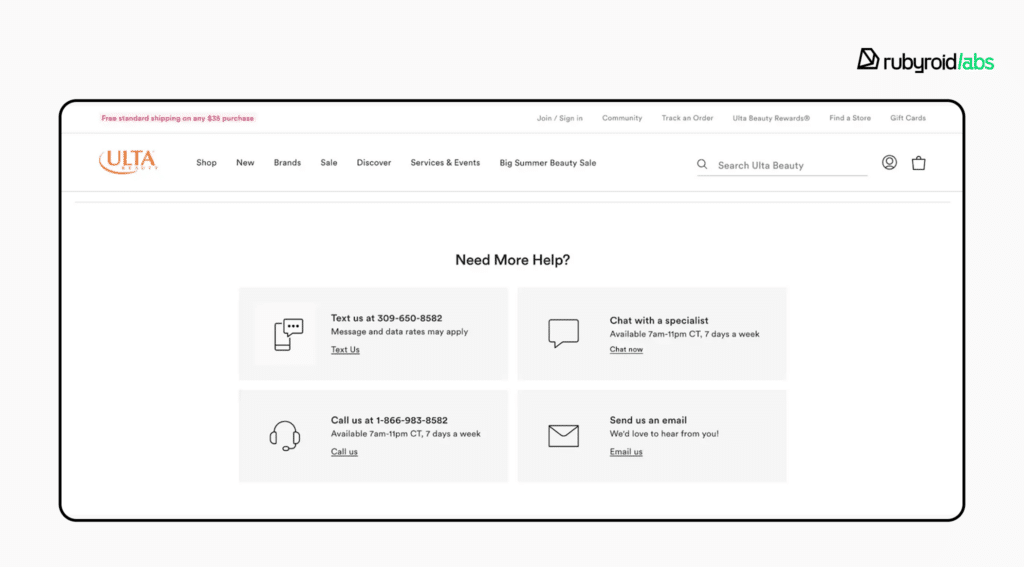Click the Chat now link
Screen dimensions: 1024x567
point(626,350)
